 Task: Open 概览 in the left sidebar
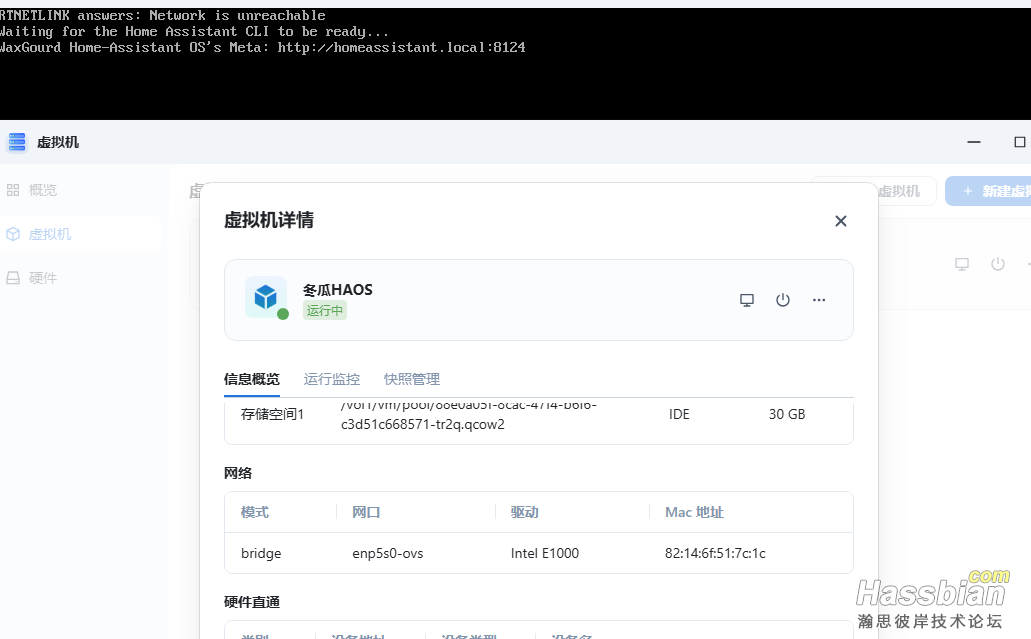[x=42, y=190]
